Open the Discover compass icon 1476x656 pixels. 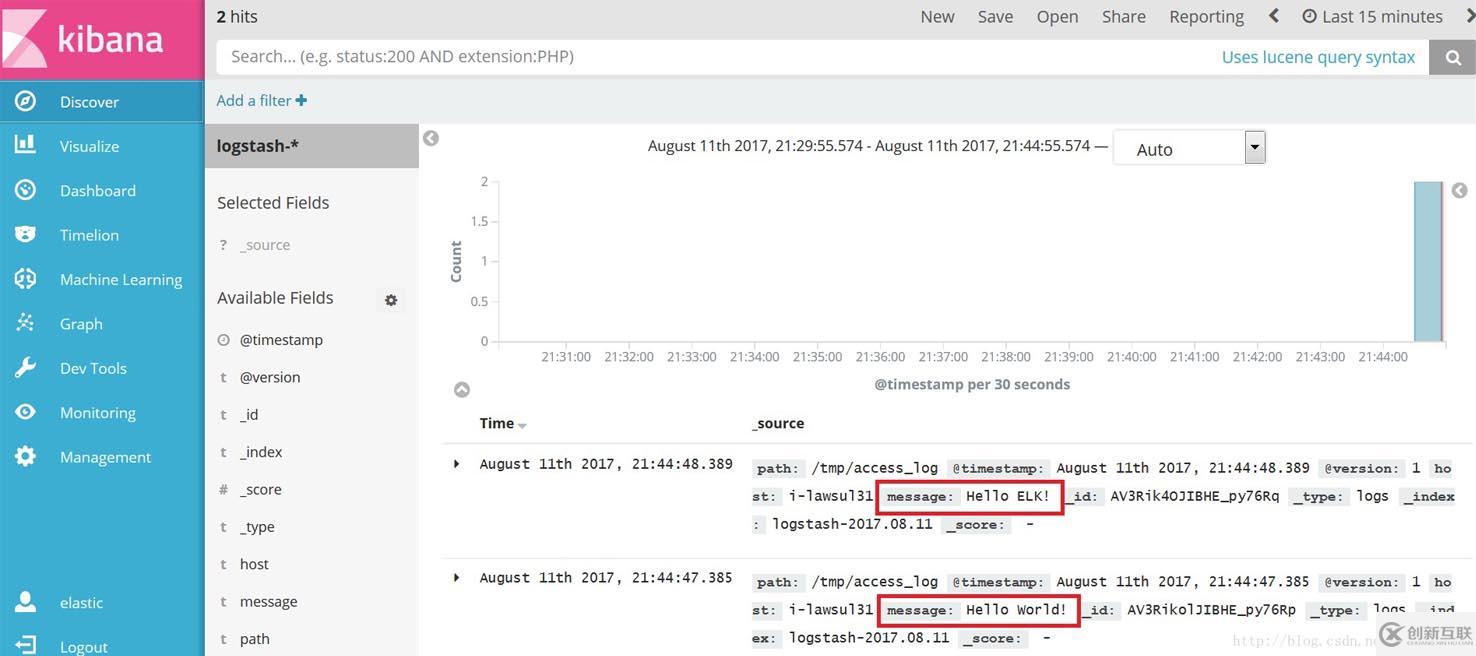point(25,101)
